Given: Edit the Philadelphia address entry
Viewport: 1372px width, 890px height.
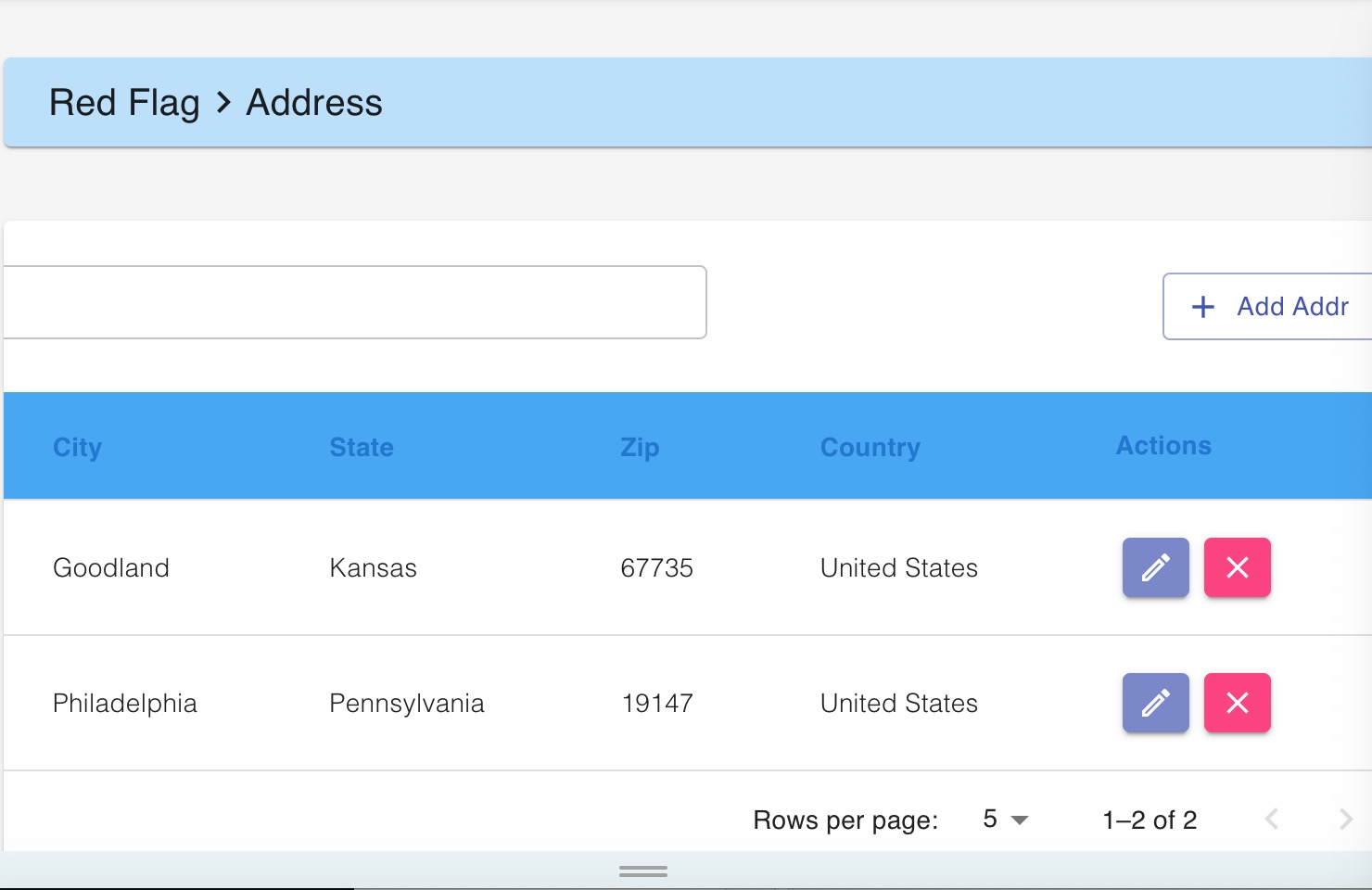Looking at the screenshot, I should pyautogui.click(x=1155, y=703).
